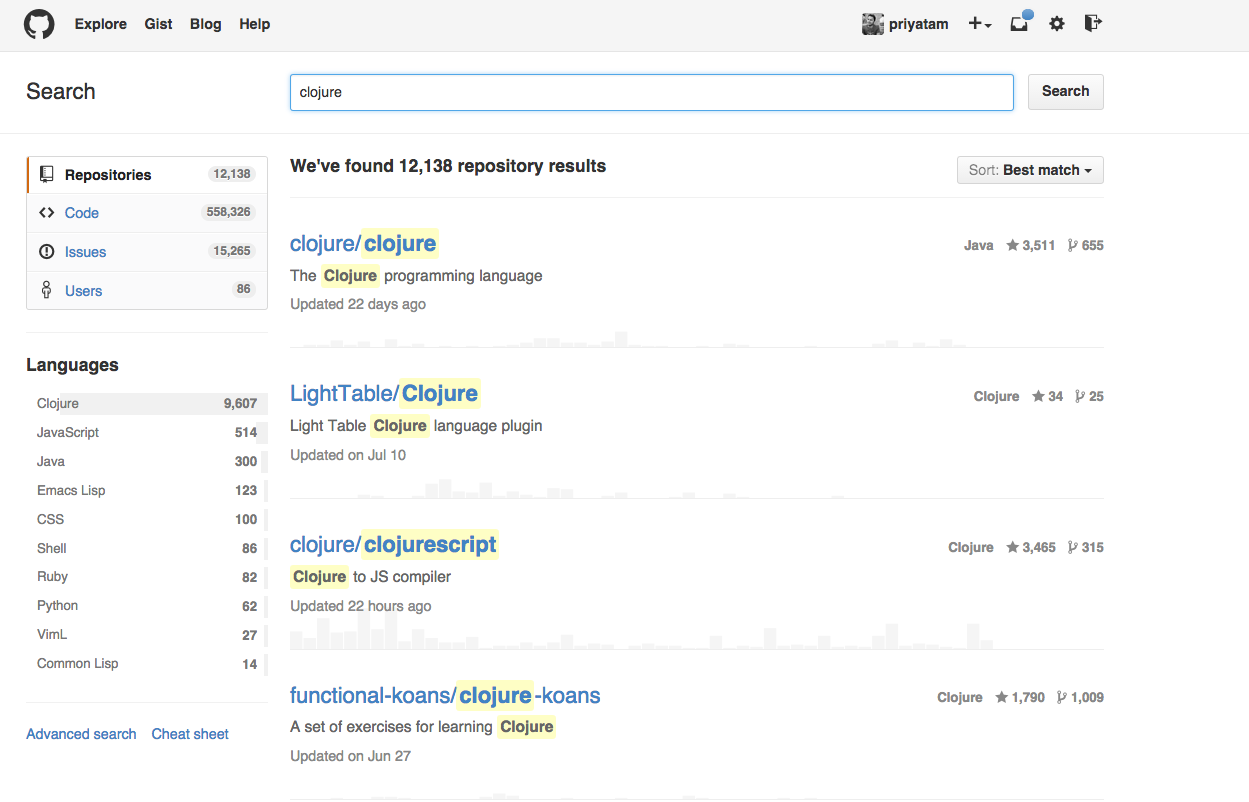Open functional-koans/clojure-koans repository link
1249x802 pixels.
[x=445, y=695]
